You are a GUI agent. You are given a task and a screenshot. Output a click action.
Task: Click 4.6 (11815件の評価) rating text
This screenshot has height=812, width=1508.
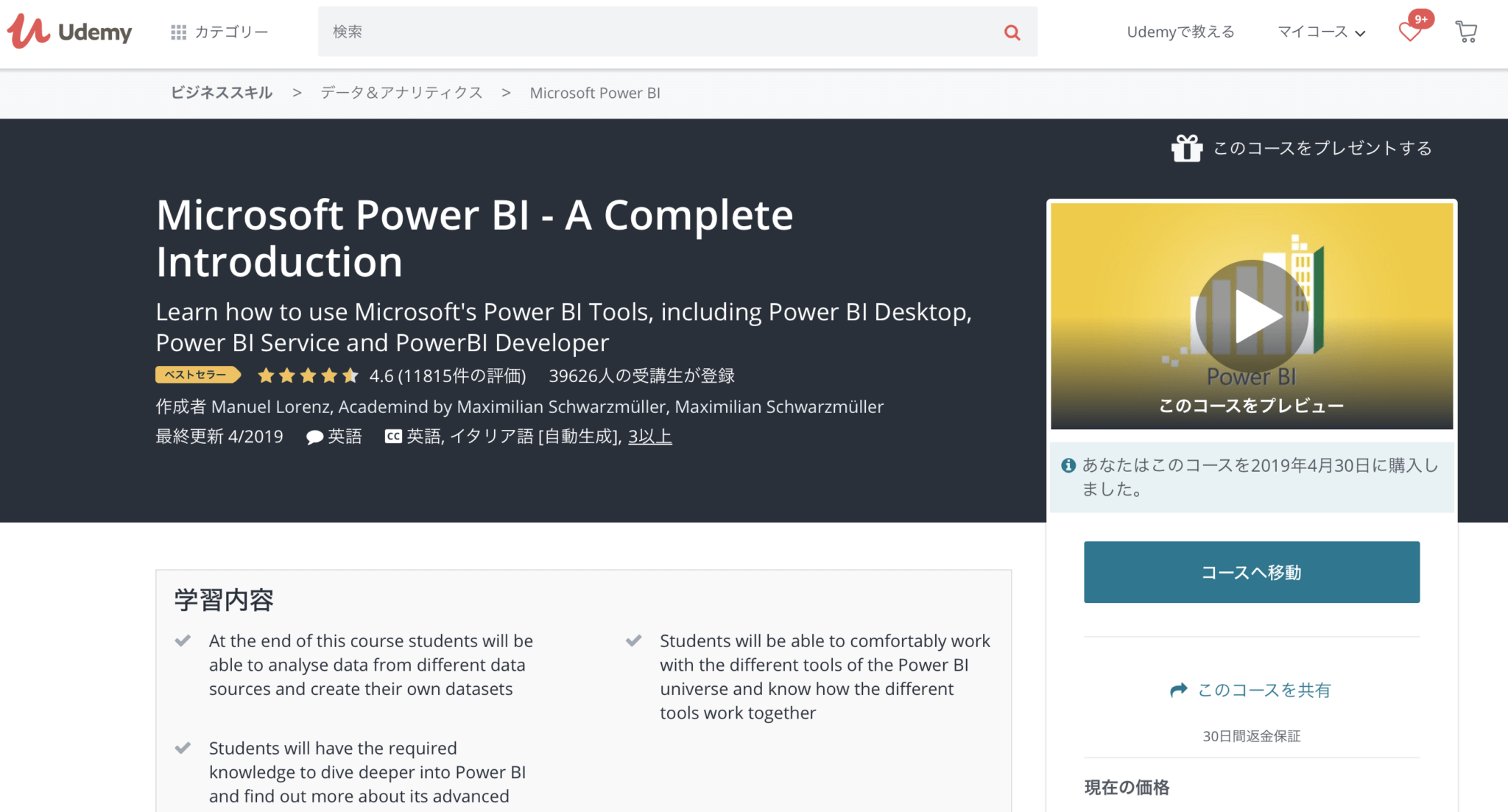coord(448,375)
